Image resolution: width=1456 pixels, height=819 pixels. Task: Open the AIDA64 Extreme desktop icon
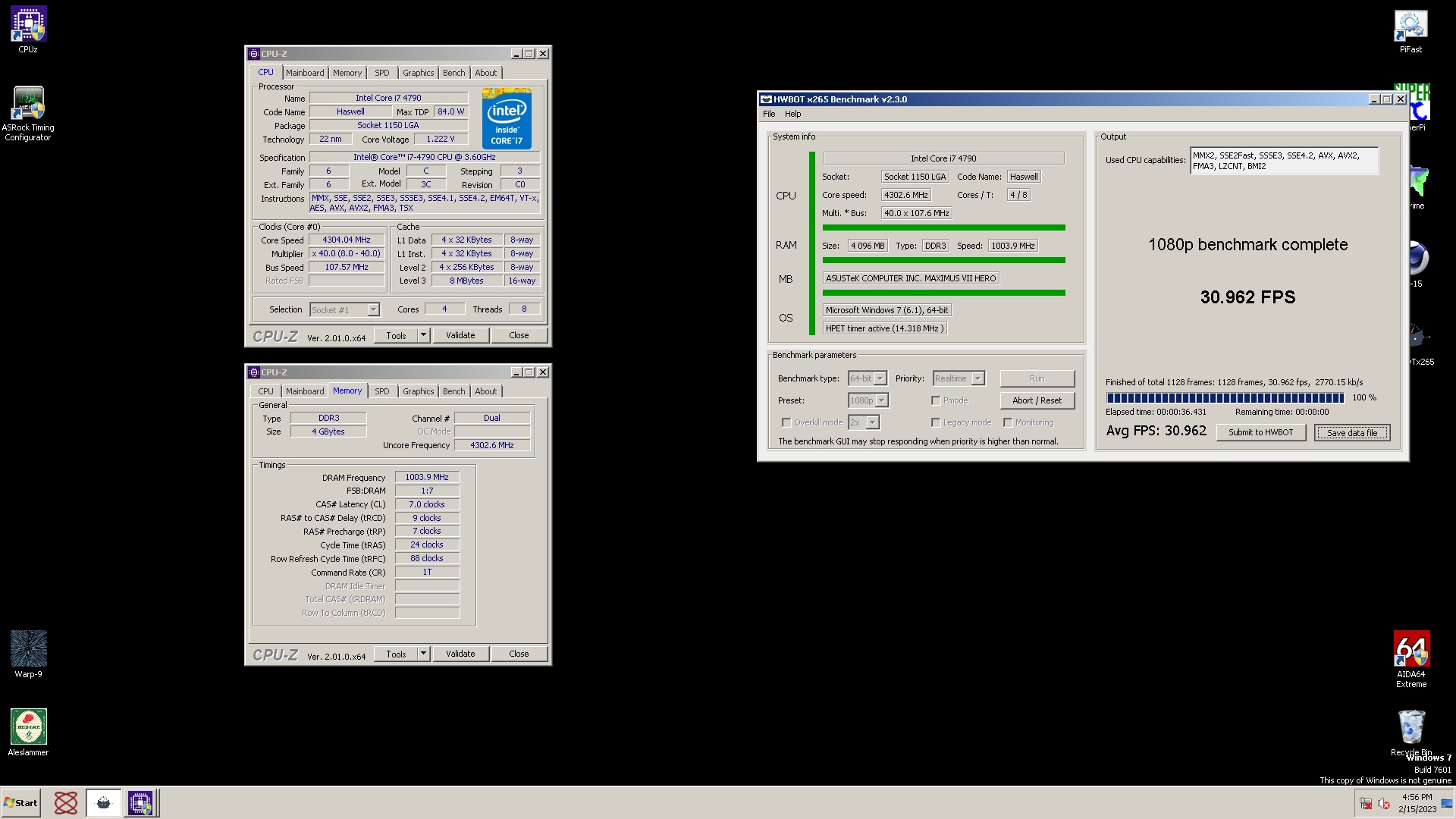tap(1411, 660)
